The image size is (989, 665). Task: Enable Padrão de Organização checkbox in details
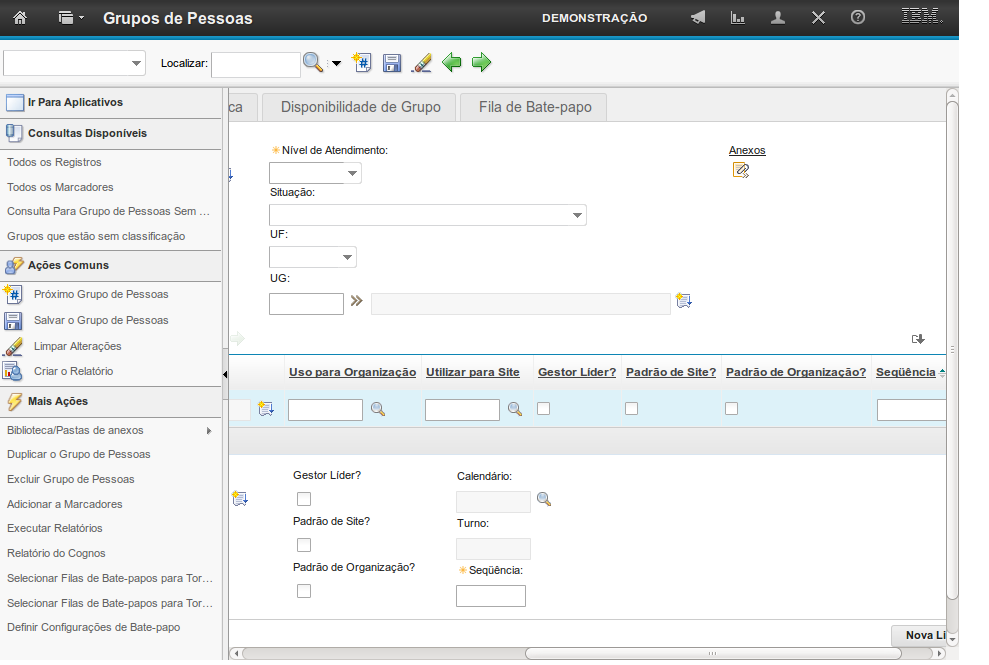304,591
